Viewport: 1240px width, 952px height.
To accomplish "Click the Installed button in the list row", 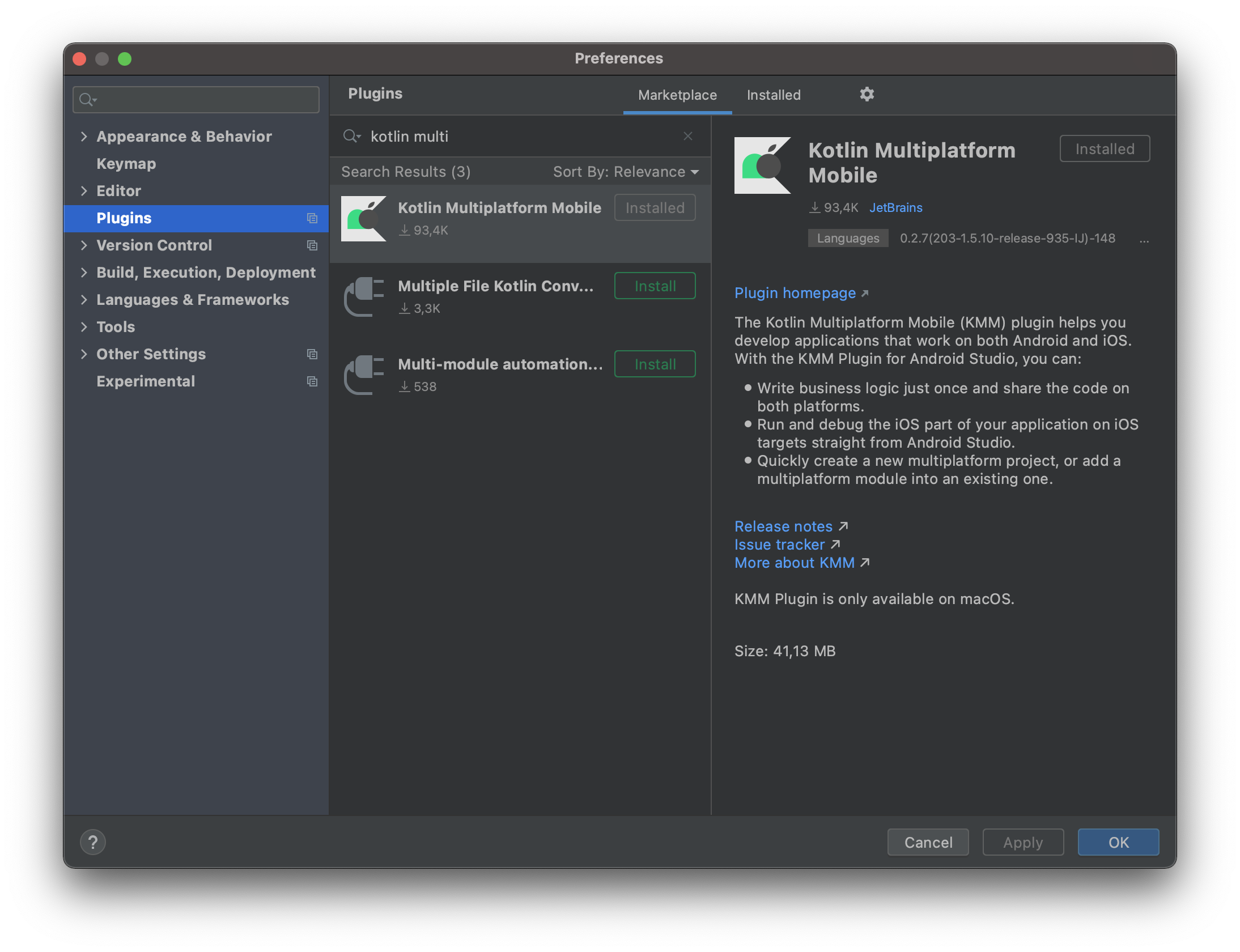I will [655, 208].
